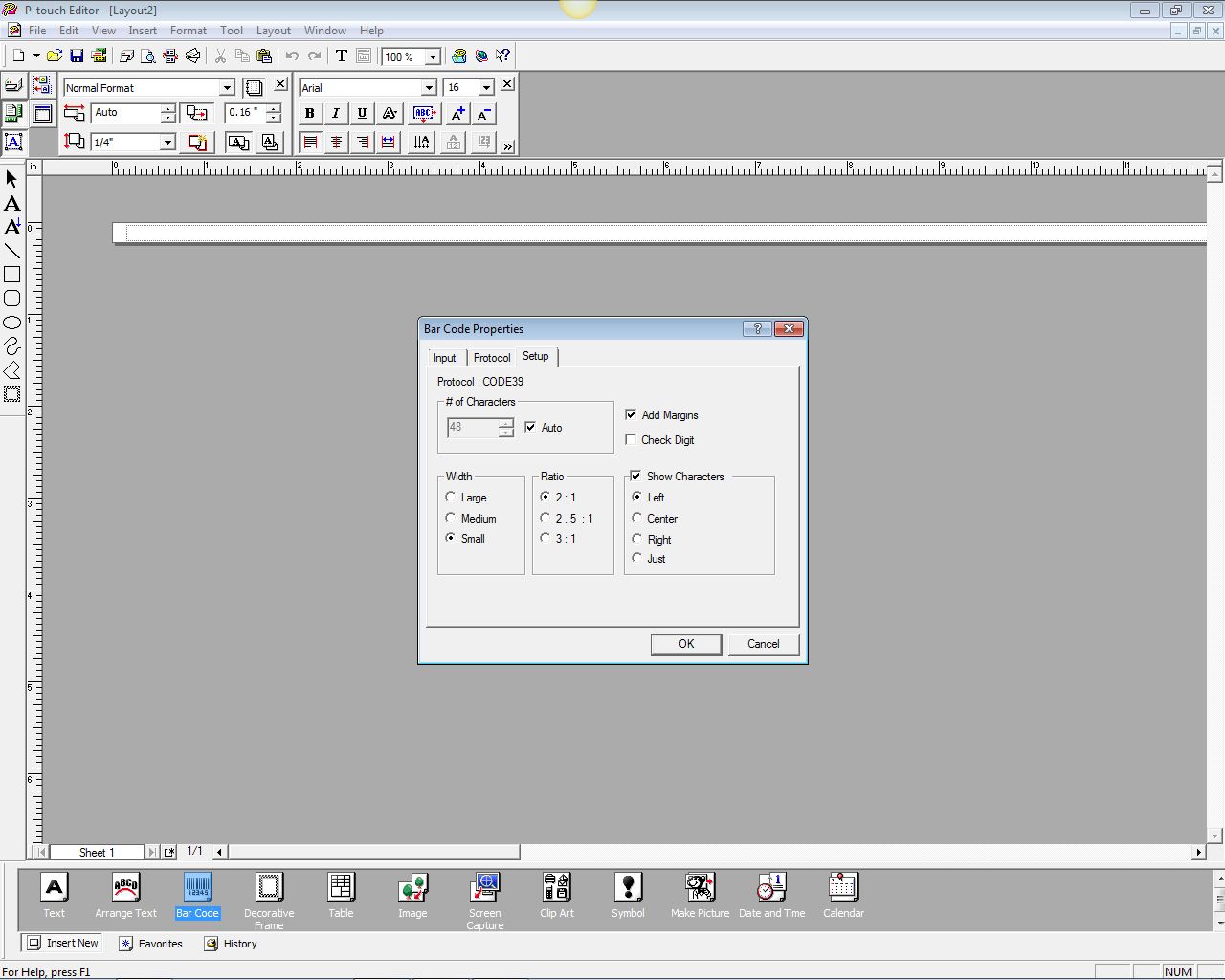Toggle Bold formatting

point(309,113)
